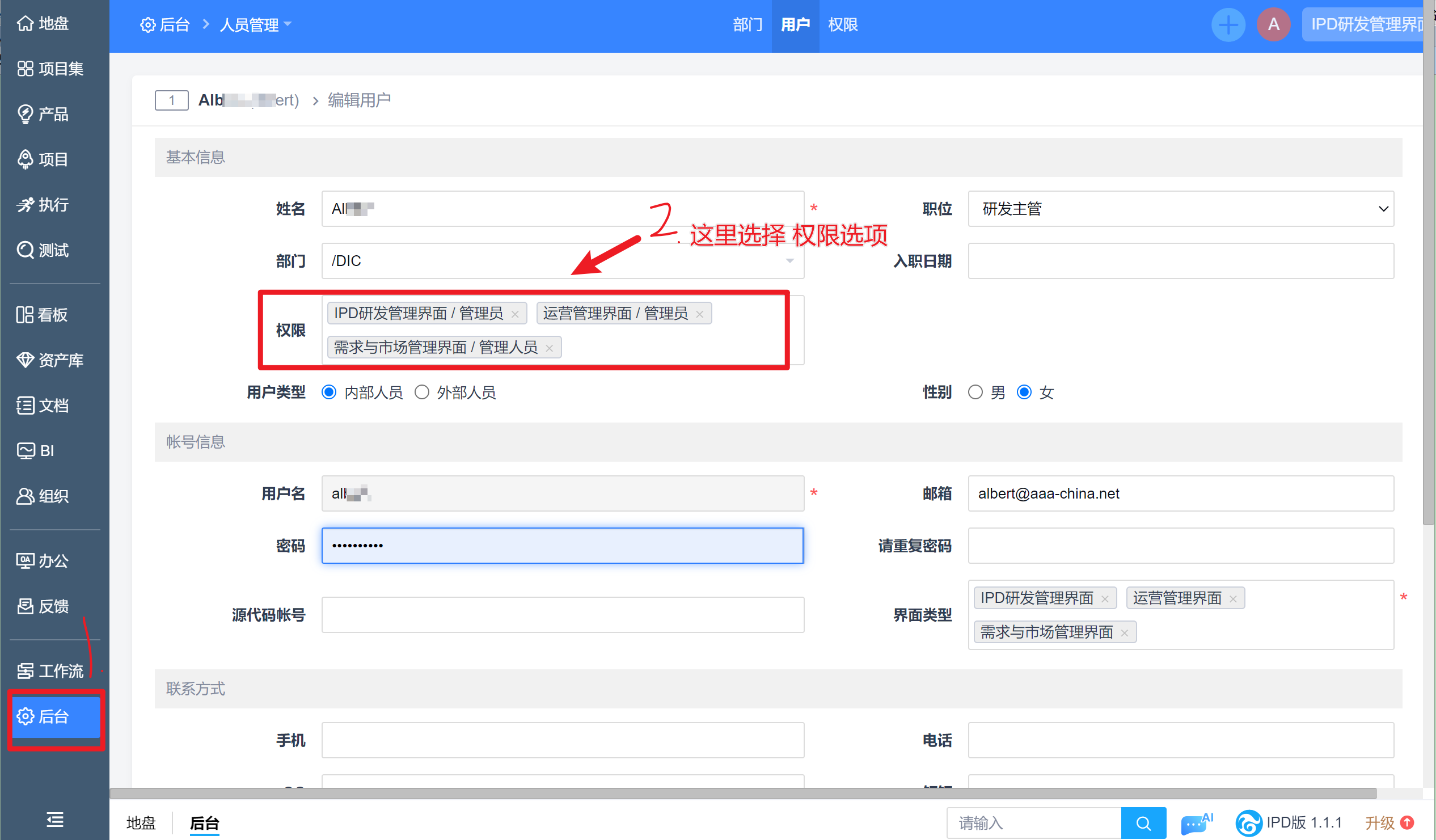Viewport: 1436px width, 840px height.
Task: Click the 升级 upgrade link
Action: [1390, 823]
